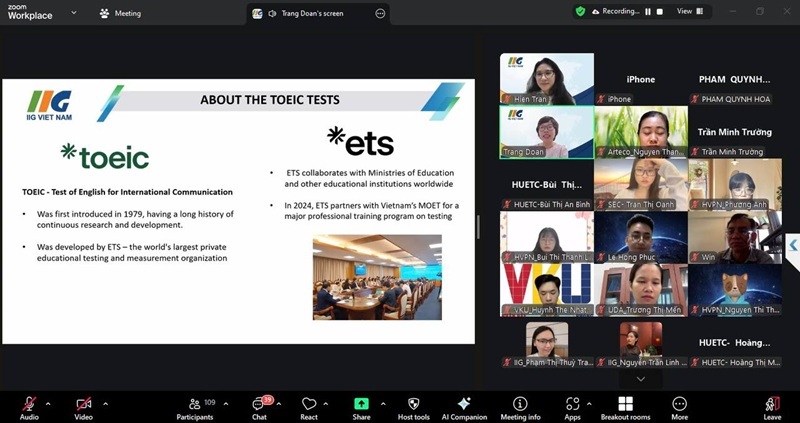
Task: Select HVPN_Bui Thi Thanh video tile
Action: coord(547,237)
